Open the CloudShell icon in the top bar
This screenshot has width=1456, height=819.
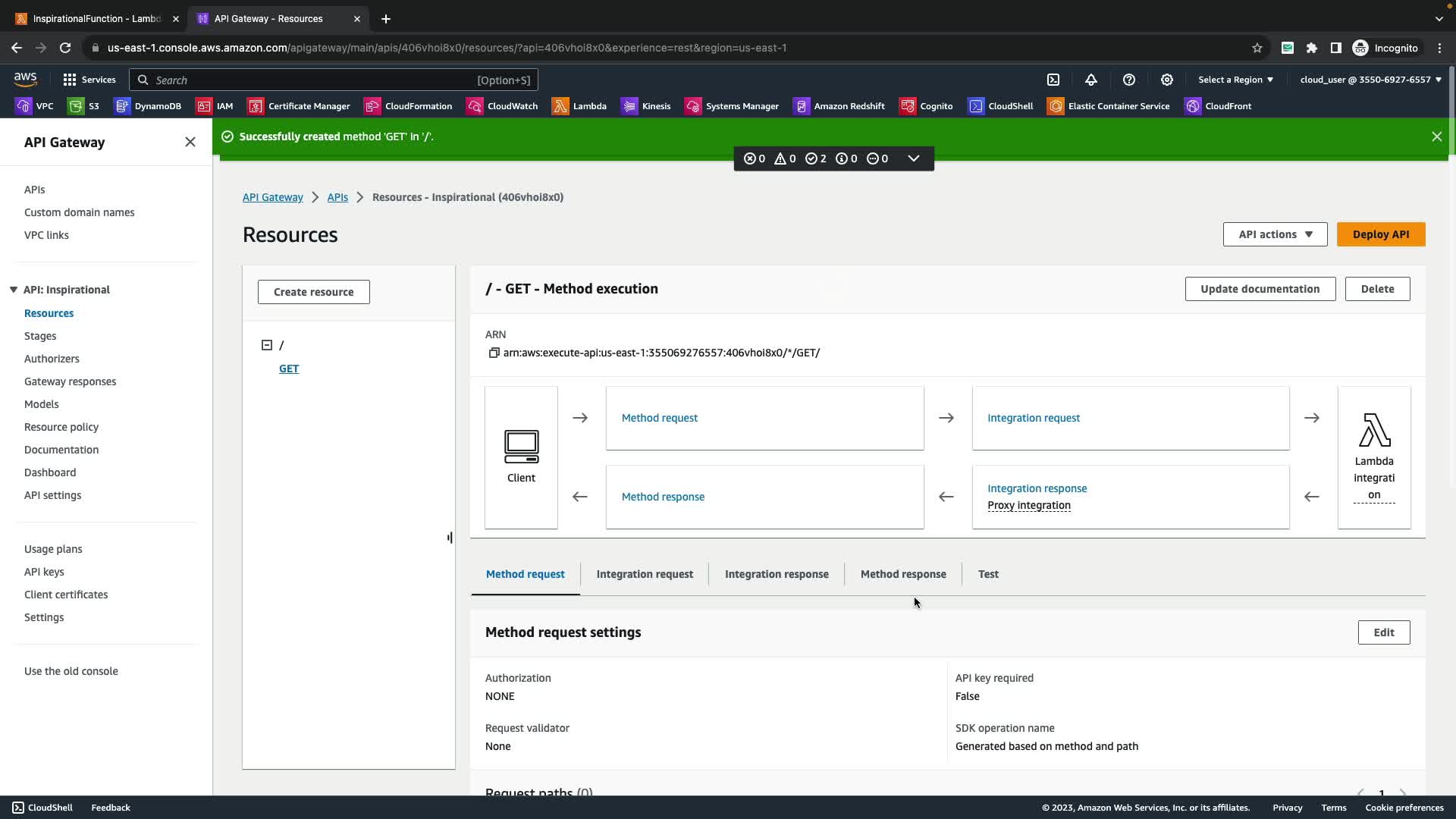(1053, 80)
